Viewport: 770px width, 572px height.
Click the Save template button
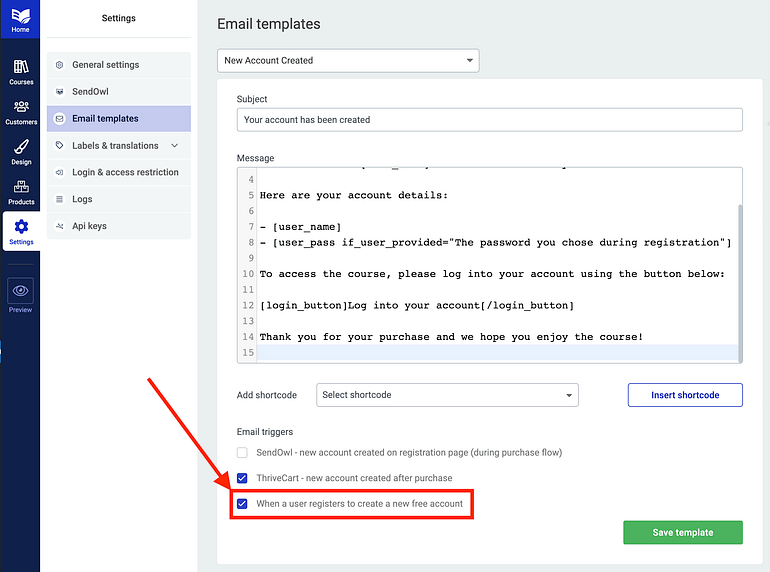point(682,533)
